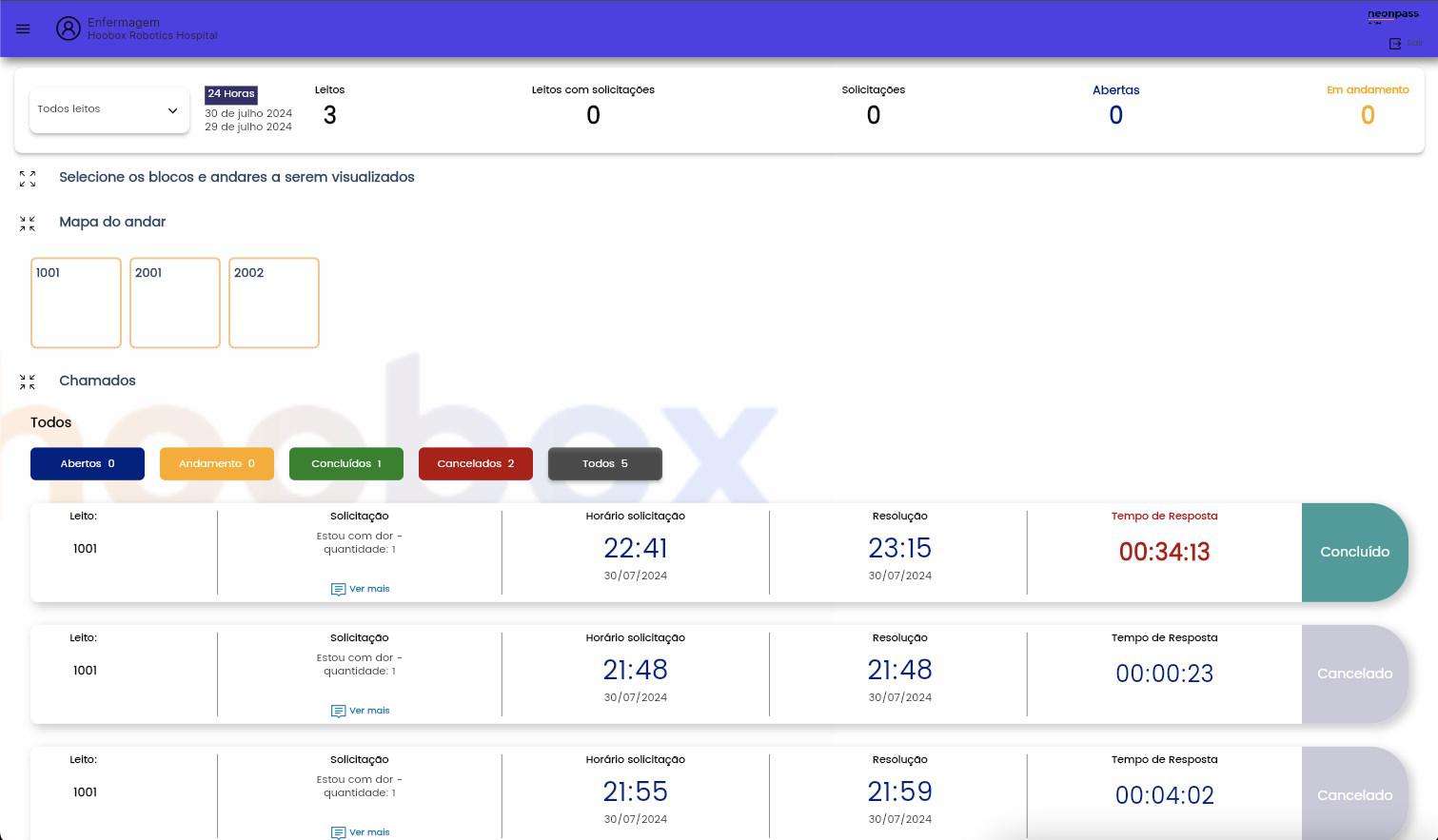1438x840 pixels.
Task: Collapse the Chamados section
Action: [28, 381]
